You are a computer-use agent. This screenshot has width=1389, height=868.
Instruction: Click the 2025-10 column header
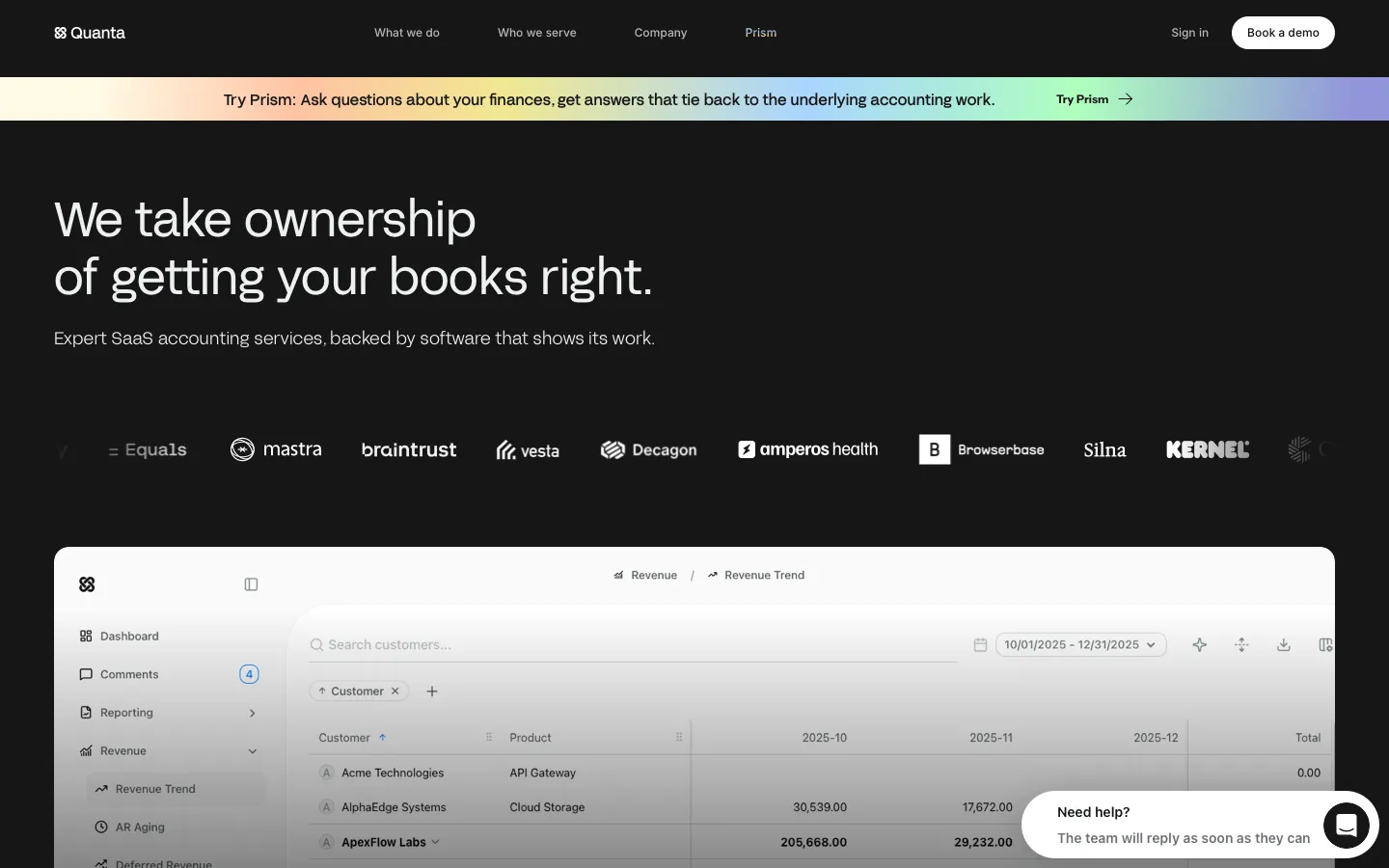[824, 738]
